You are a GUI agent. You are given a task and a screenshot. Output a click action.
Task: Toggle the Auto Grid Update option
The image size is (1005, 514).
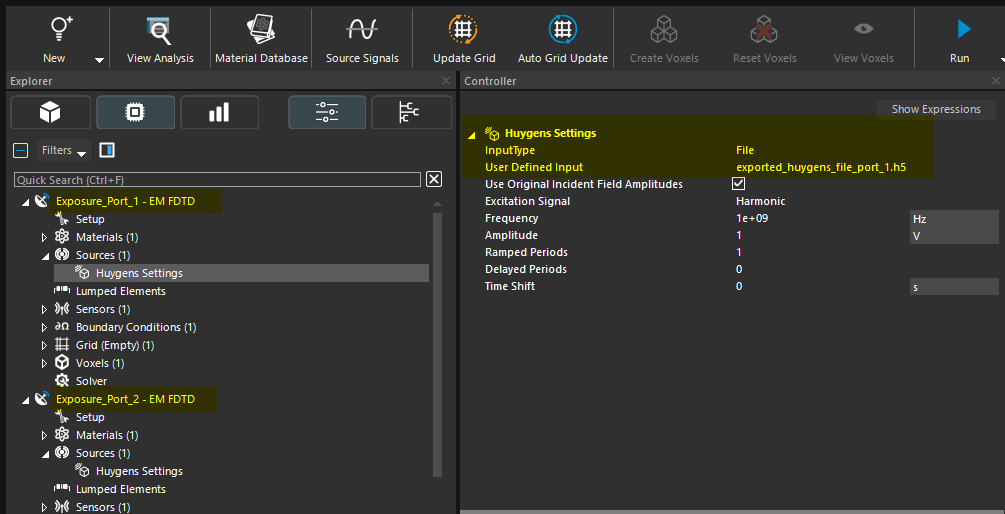562,29
